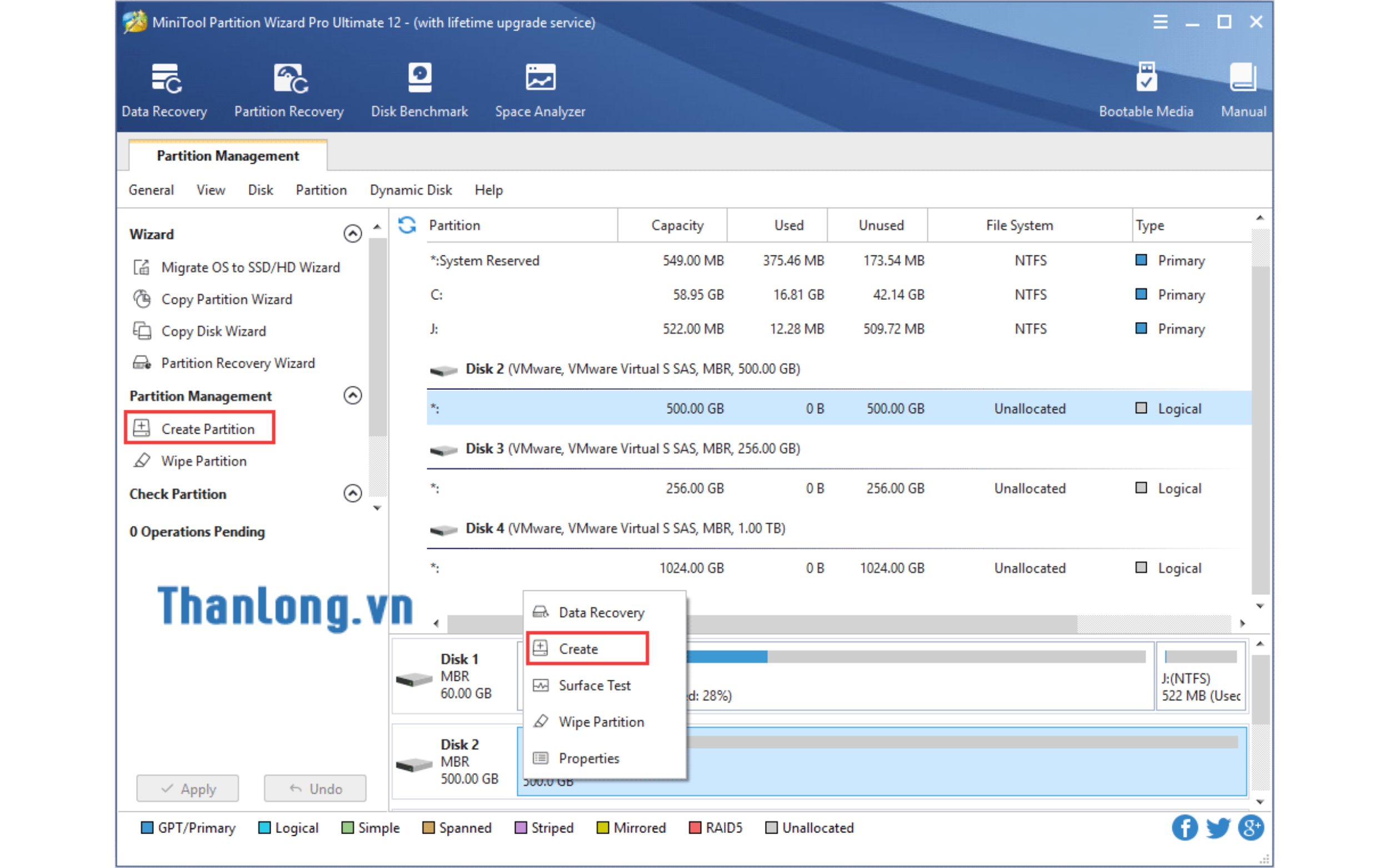Expand the Check Partition section
The height and width of the screenshot is (868, 1389).
(x=353, y=494)
